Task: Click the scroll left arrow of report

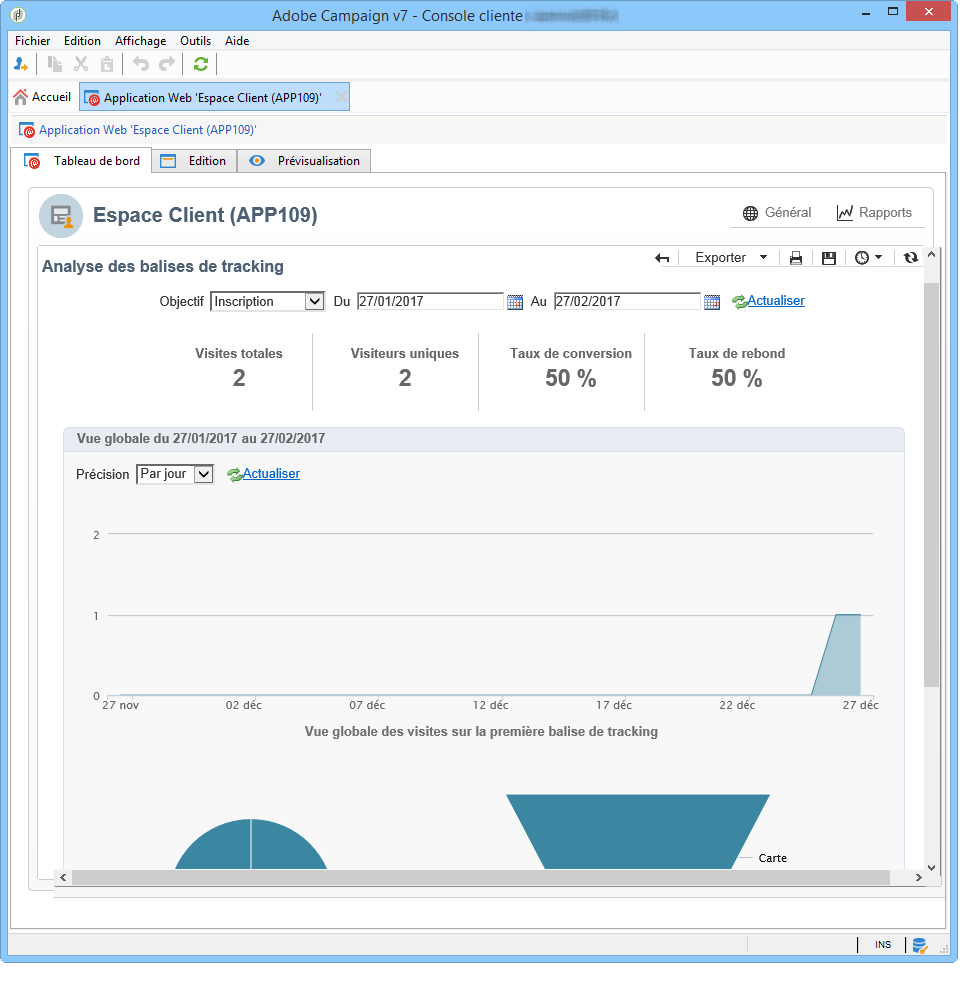Action: pos(62,878)
